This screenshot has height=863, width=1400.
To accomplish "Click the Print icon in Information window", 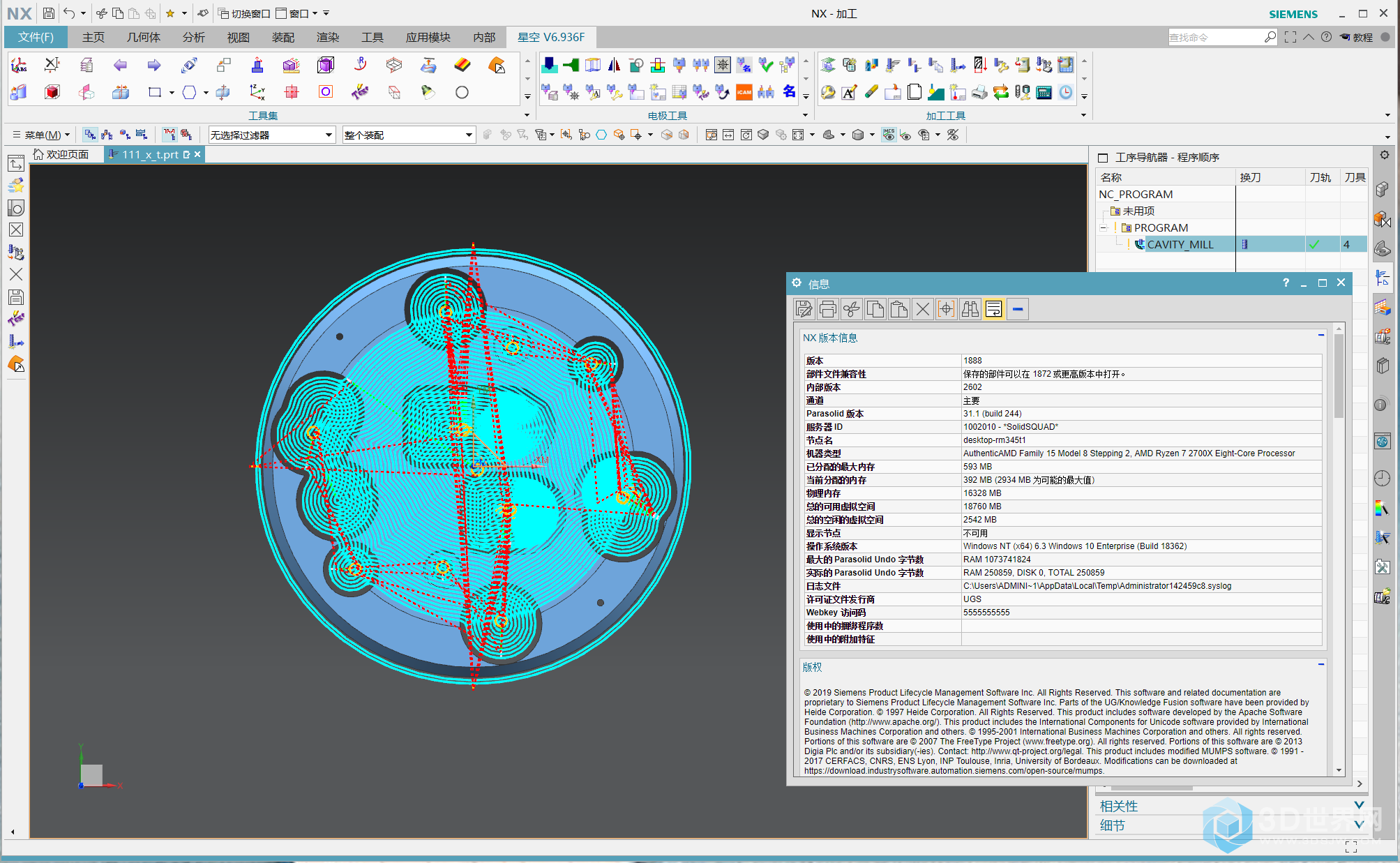I will (x=827, y=309).
